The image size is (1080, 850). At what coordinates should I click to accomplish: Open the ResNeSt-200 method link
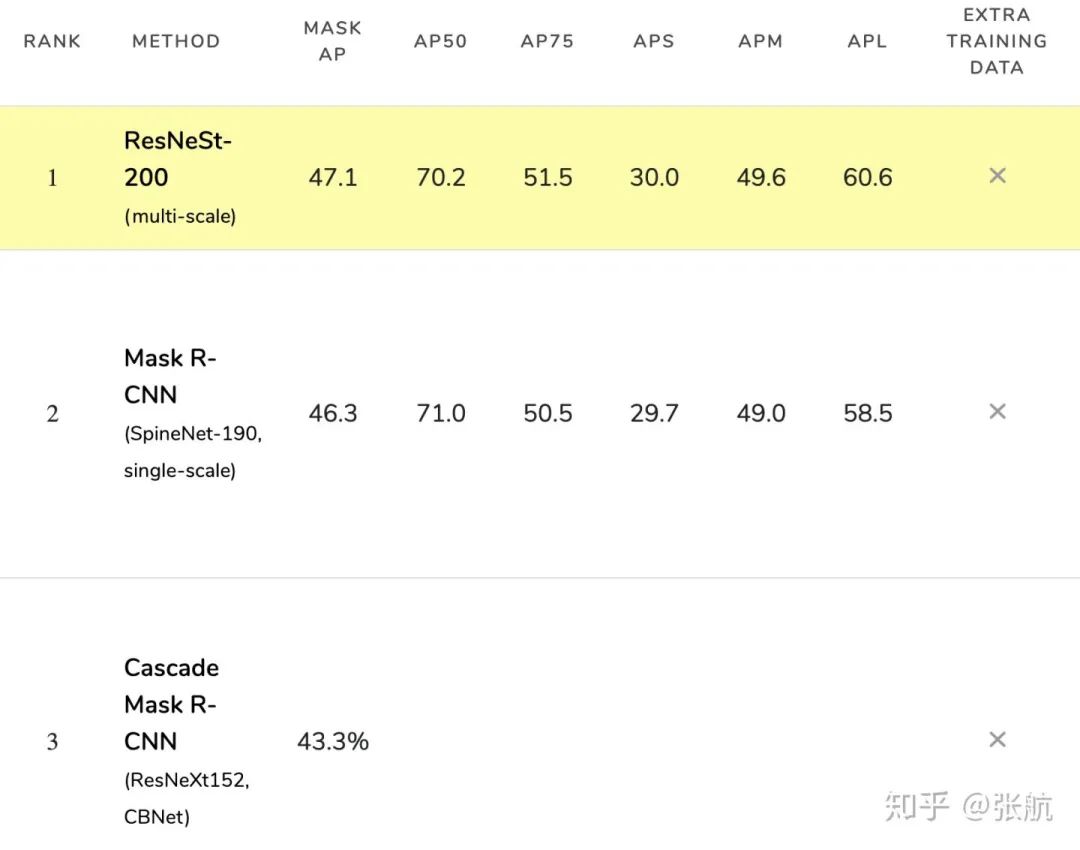tap(177, 159)
